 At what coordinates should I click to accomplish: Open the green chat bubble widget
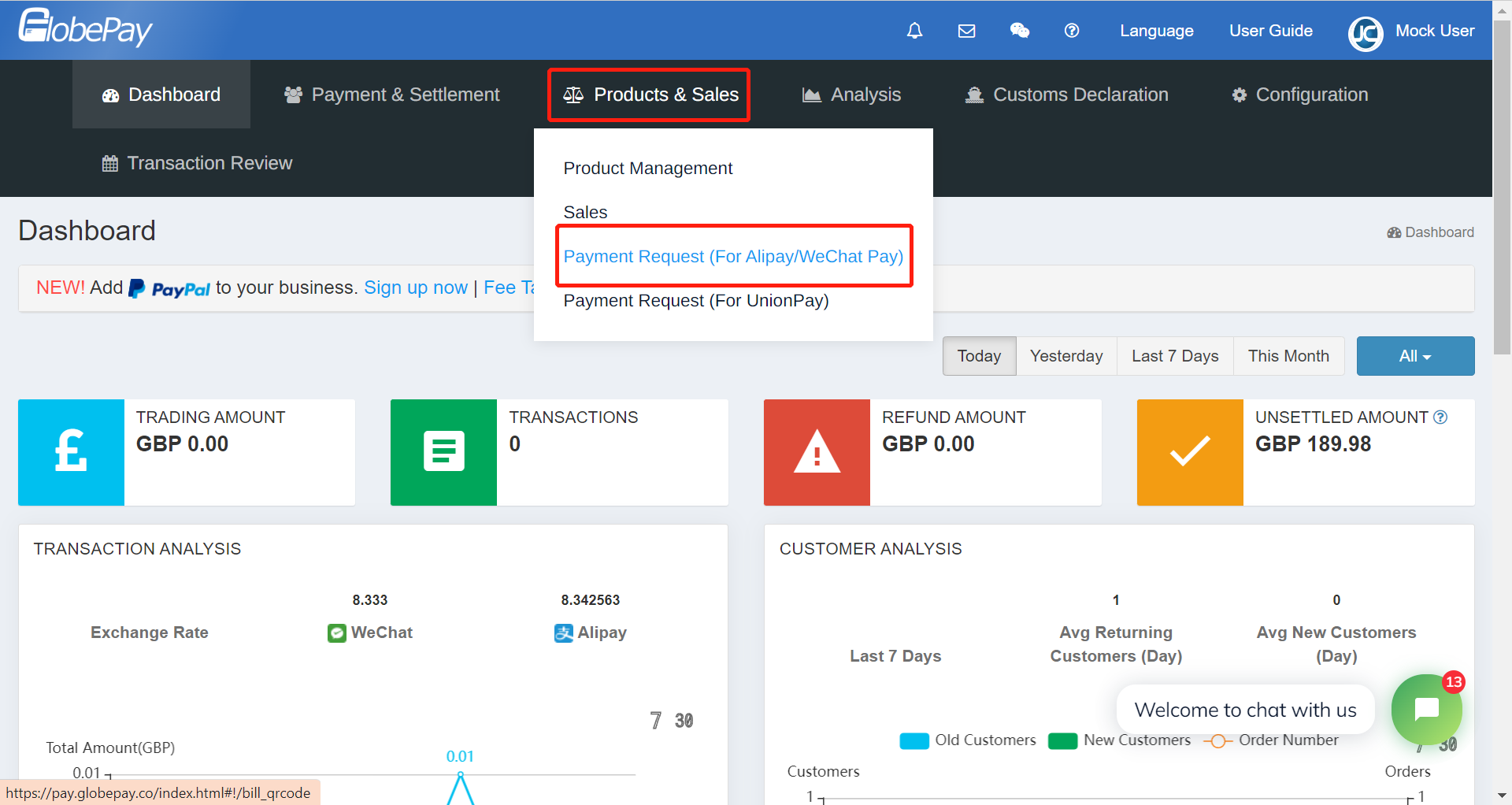(x=1426, y=710)
